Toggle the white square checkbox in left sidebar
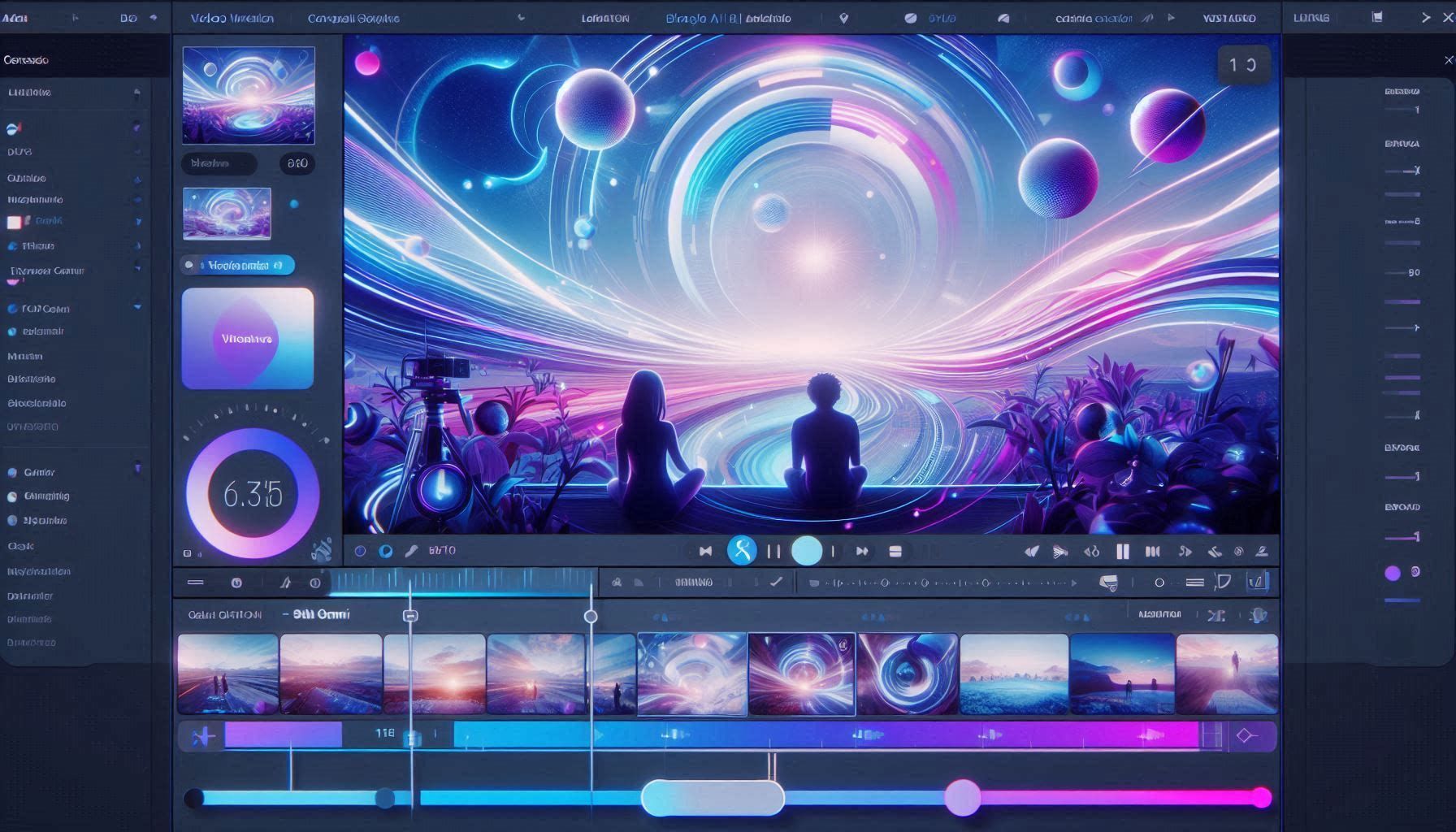The width and height of the screenshot is (1456, 832). (x=14, y=222)
